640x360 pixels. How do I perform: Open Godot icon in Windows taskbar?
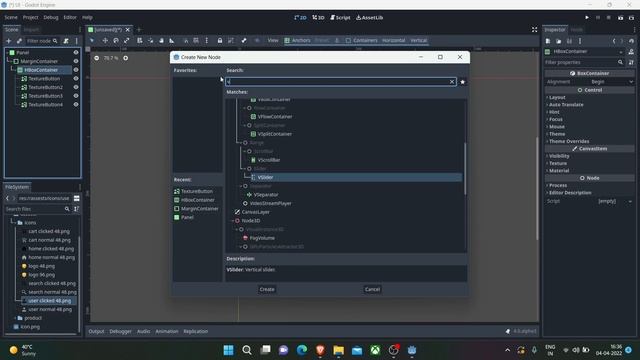click(412, 350)
